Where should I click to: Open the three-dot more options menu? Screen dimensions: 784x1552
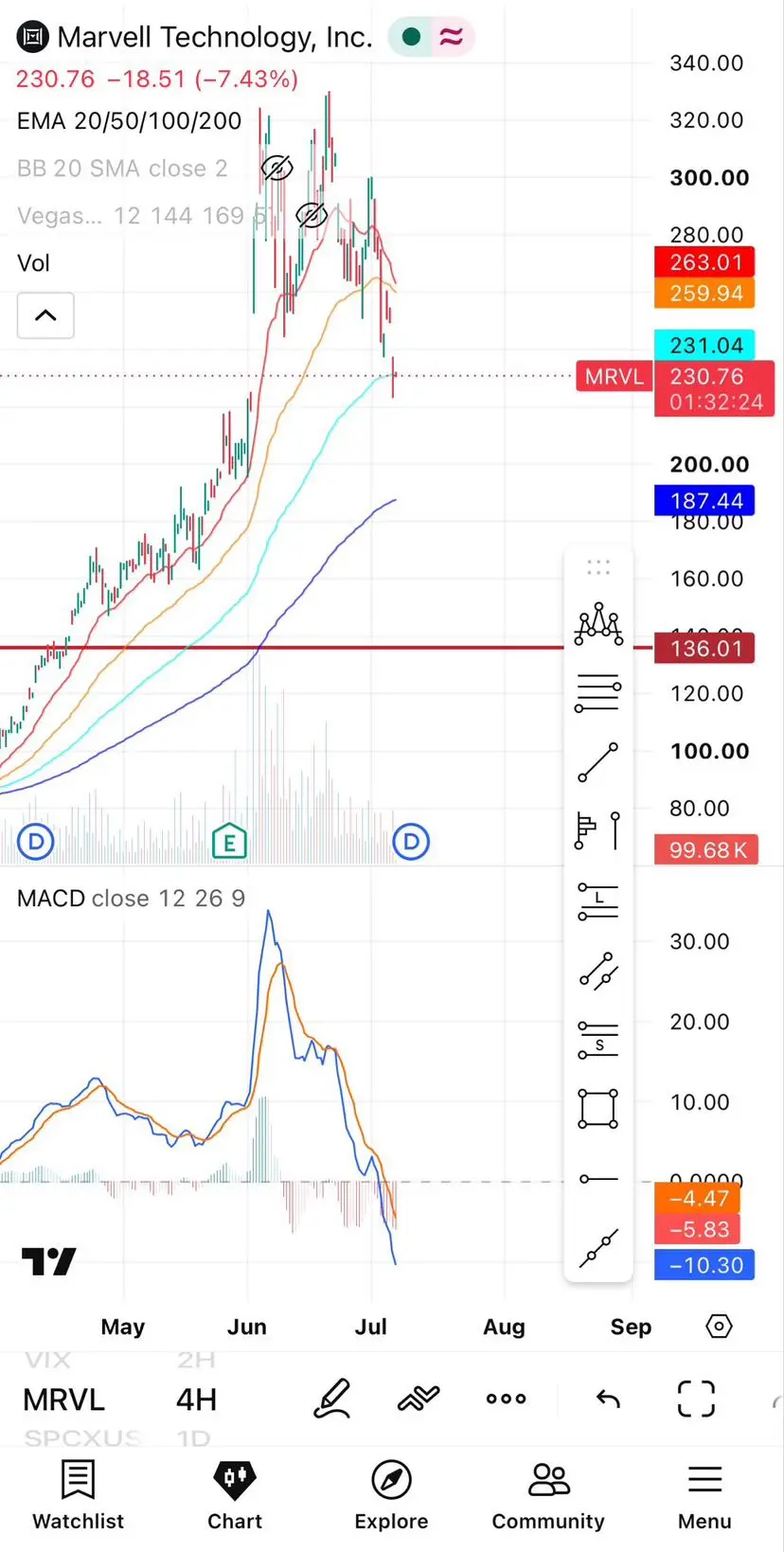[506, 1399]
